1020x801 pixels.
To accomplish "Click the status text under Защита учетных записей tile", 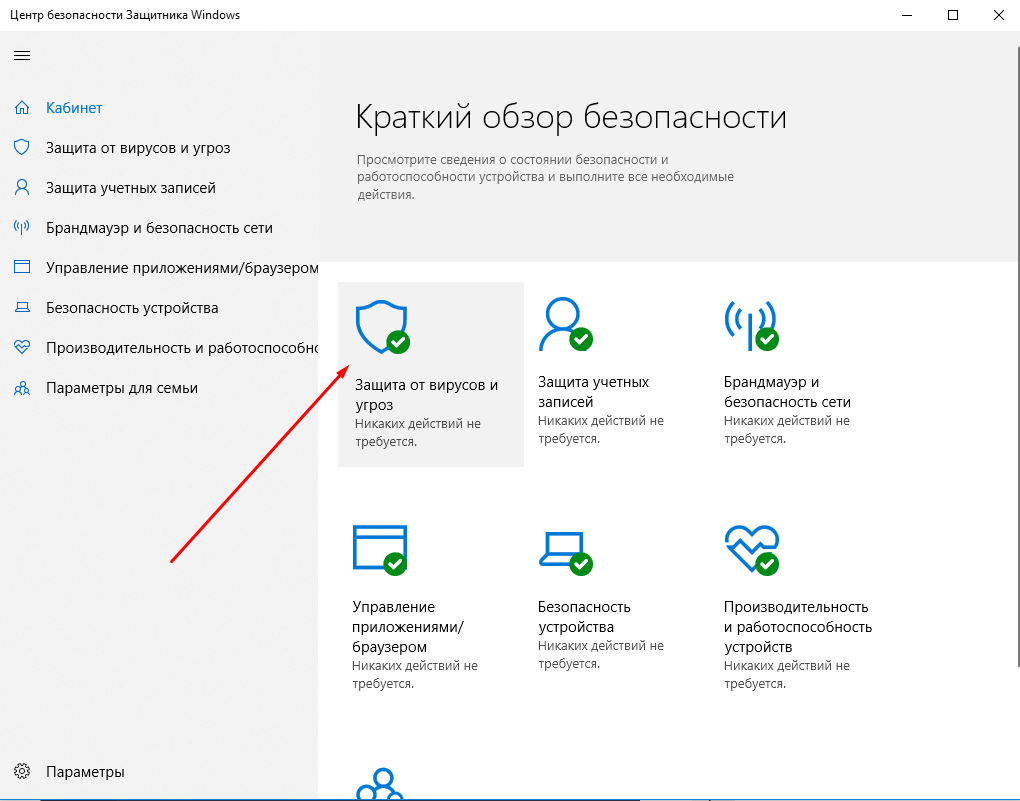I will pyautogui.click(x=600, y=429).
